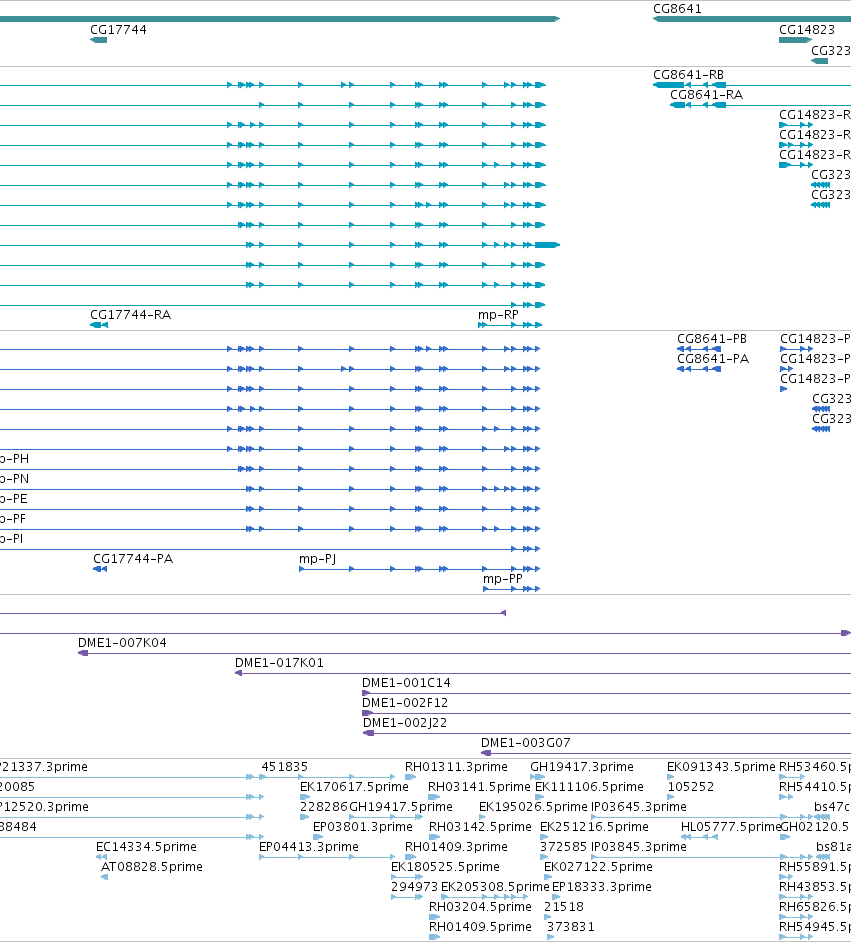Select the DME1-017K01 BAC label
Viewport: 851px width, 942px height.
(x=279, y=663)
